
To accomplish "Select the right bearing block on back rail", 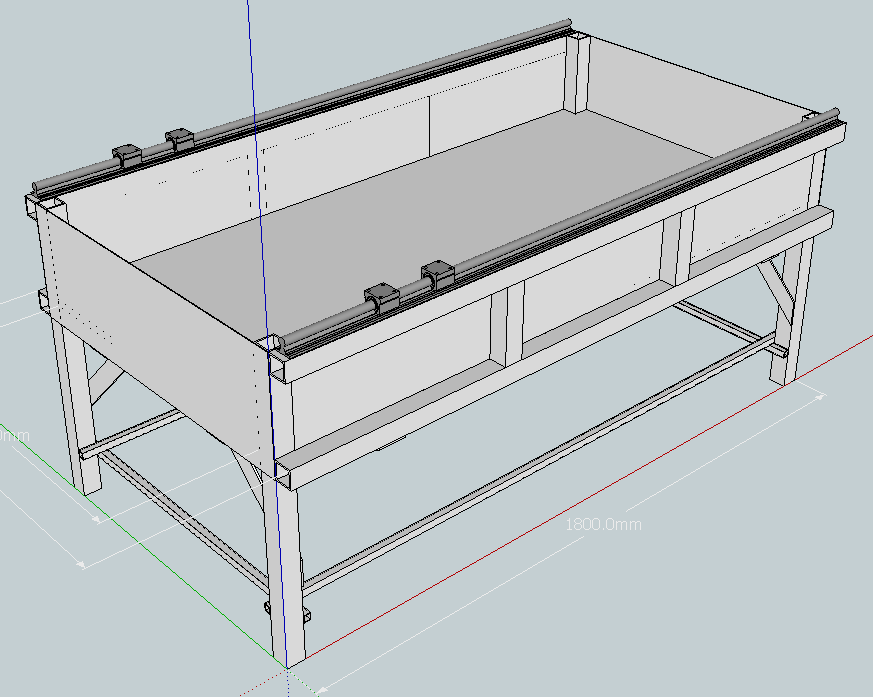I will point(179,137).
